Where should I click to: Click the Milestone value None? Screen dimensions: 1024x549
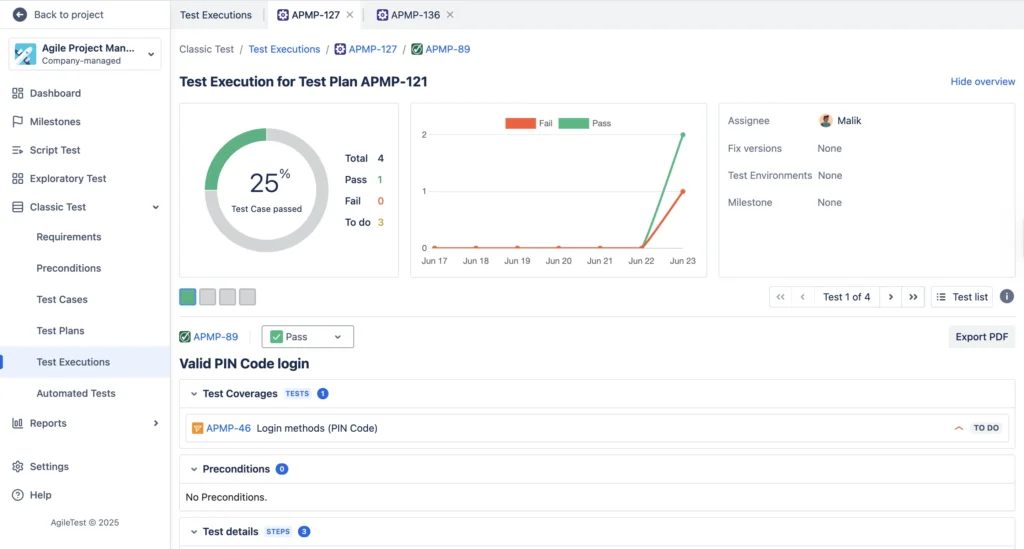pos(829,202)
